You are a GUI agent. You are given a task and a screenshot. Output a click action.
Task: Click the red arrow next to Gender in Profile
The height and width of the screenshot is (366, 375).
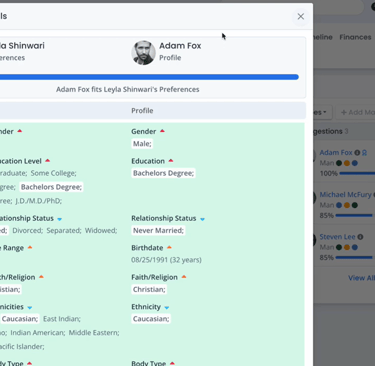[162, 131]
